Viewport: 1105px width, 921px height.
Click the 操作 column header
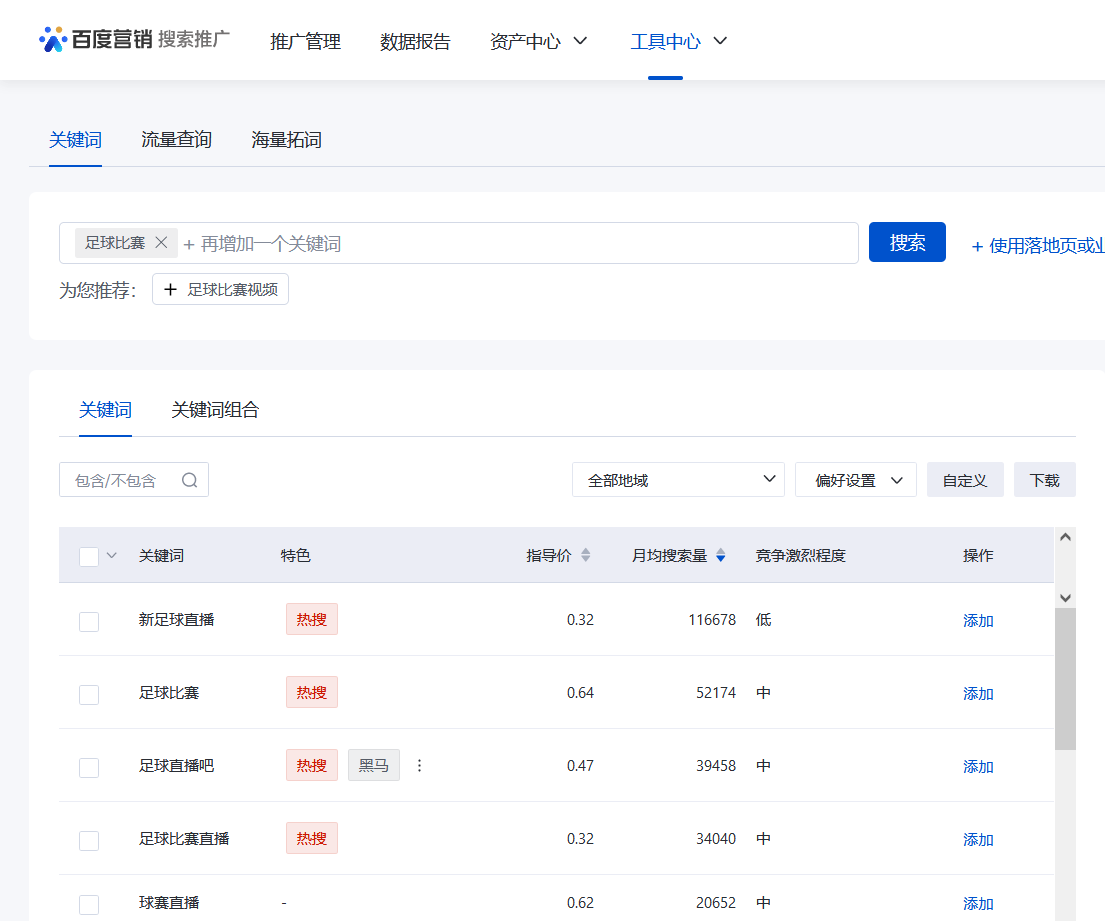[978, 555]
